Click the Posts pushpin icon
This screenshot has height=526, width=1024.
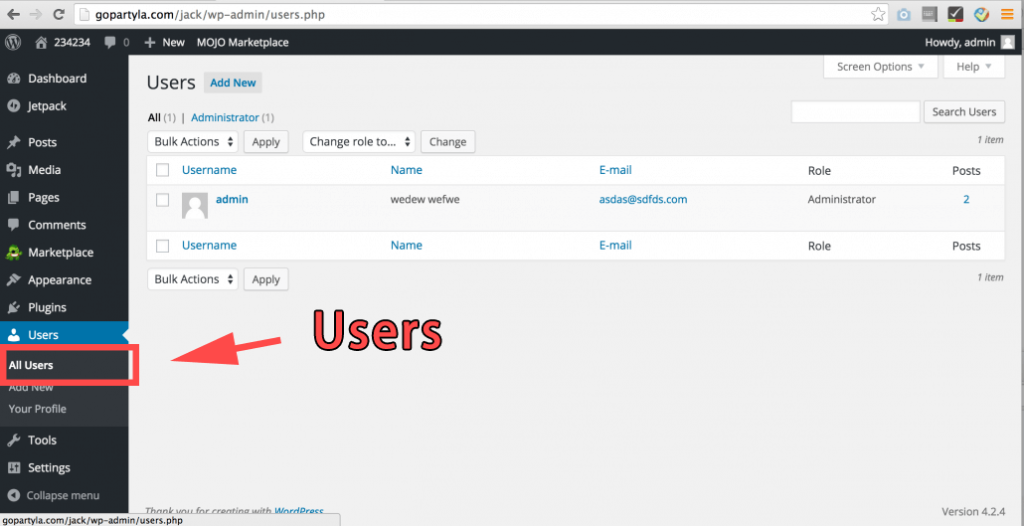click(x=13, y=142)
